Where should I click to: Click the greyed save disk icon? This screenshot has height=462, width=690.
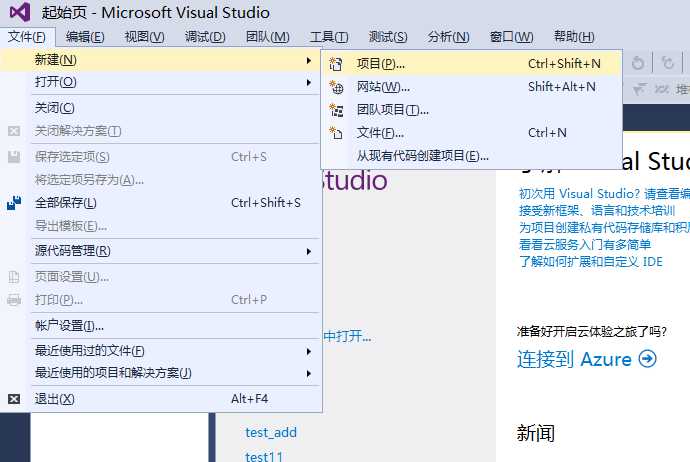14,157
